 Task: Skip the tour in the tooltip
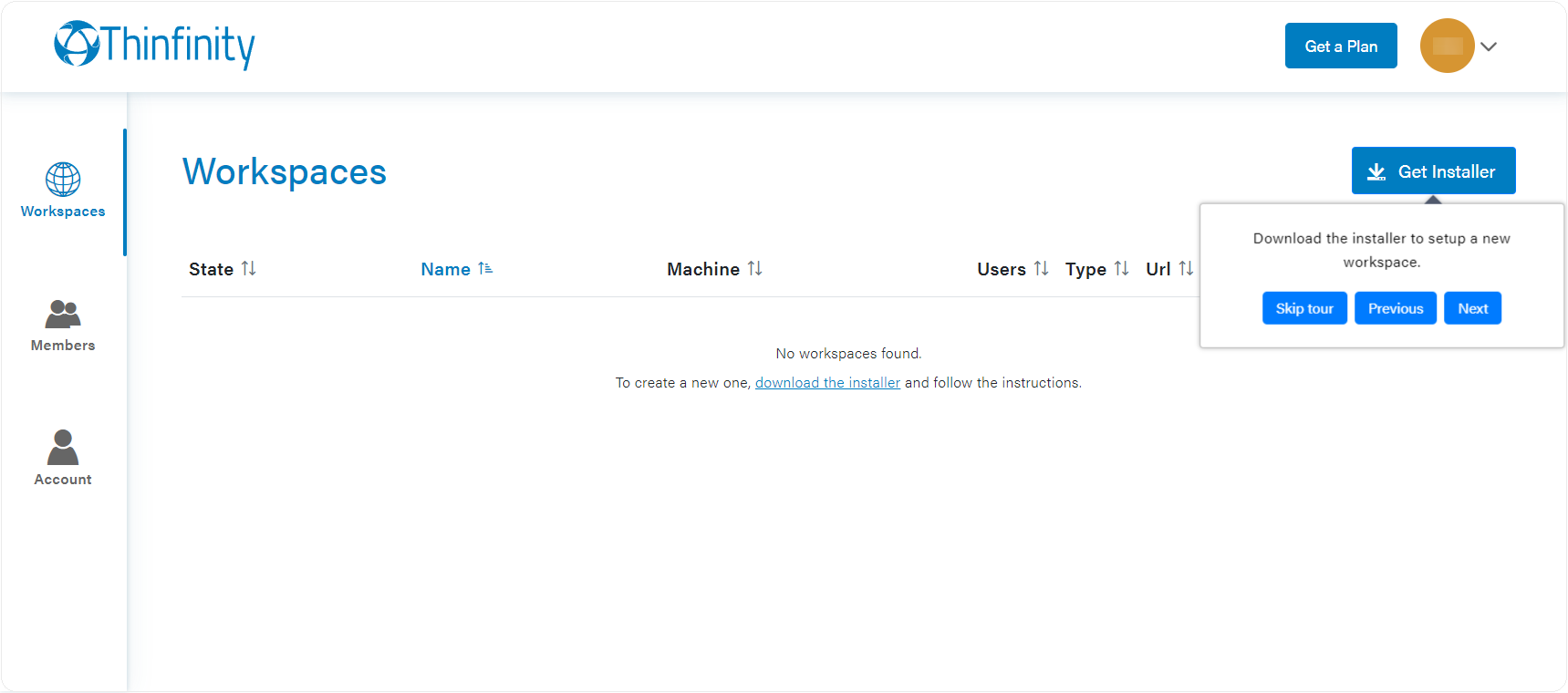click(1304, 308)
